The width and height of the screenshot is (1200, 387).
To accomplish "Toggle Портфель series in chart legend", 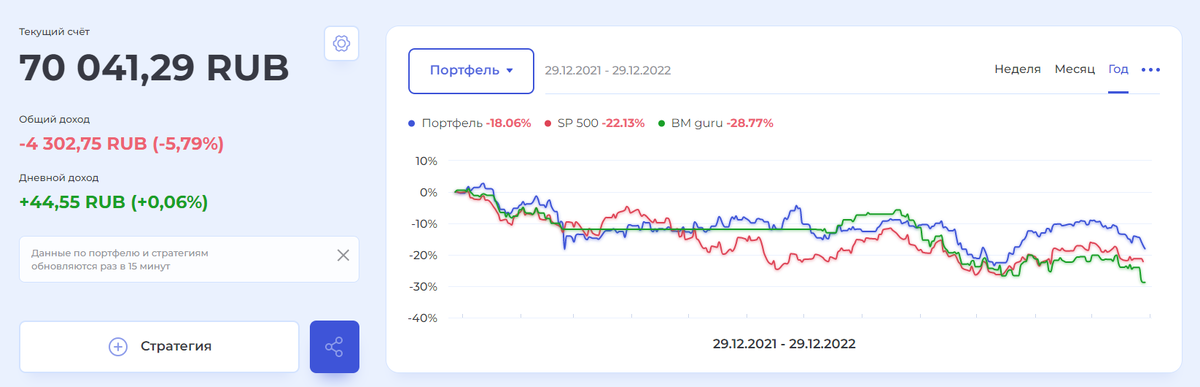I will 470,123.
